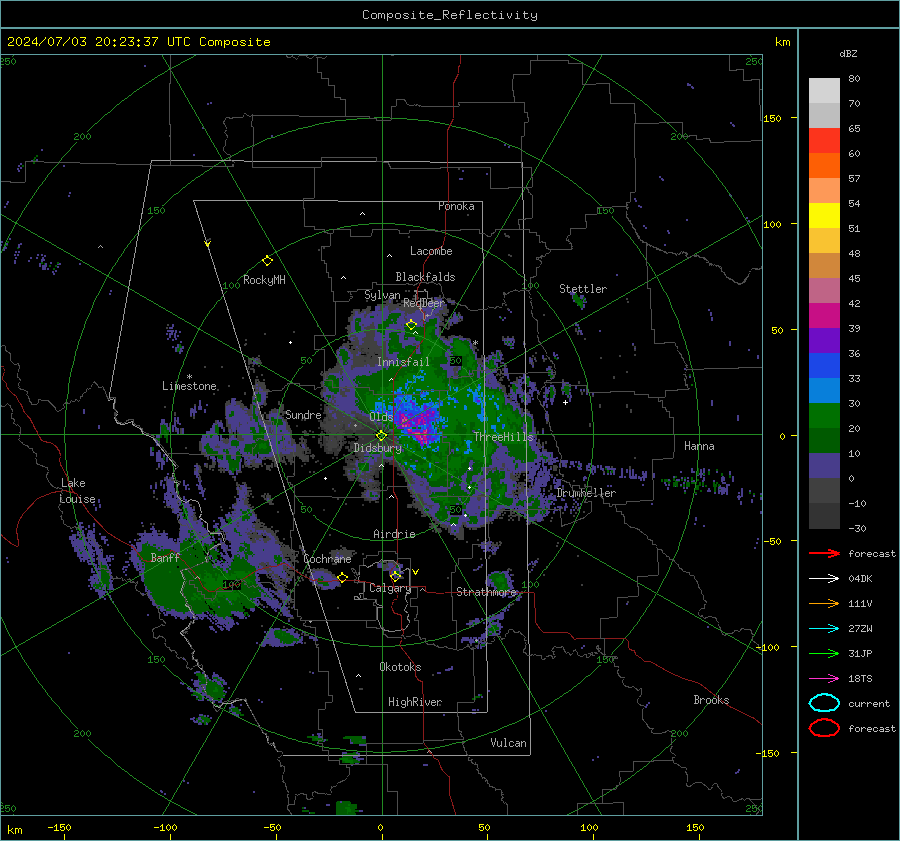Click the 65 dBZ red color swatch
900x841 pixels.
(x=824, y=141)
